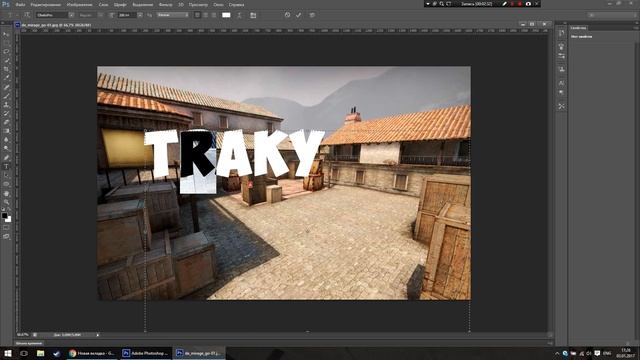The height and width of the screenshot is (360, 640).
Task: Open the Шкала времени timeline panel
Action: click(x=29, y=343)
